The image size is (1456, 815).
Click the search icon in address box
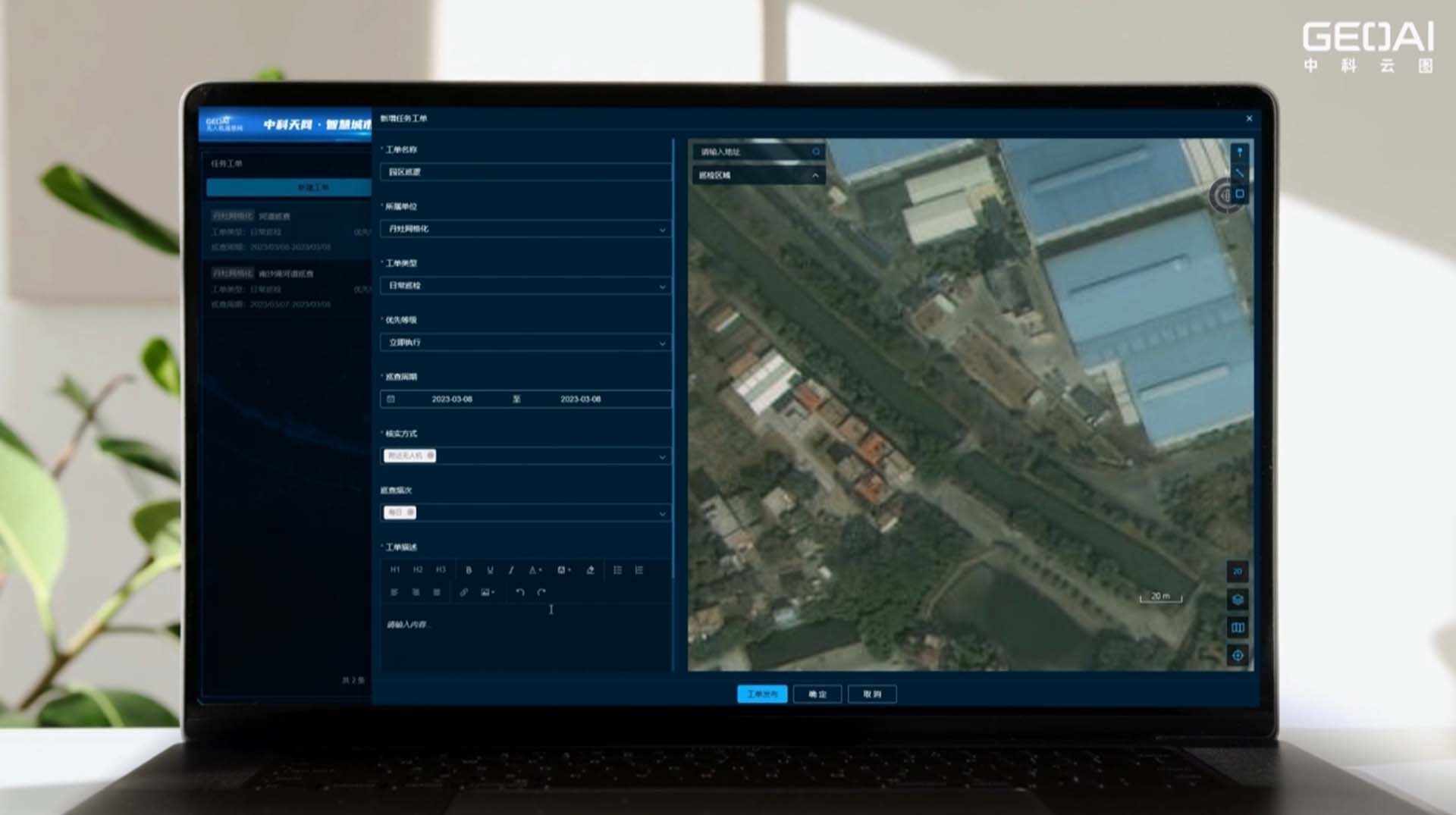tap(816, 152)
